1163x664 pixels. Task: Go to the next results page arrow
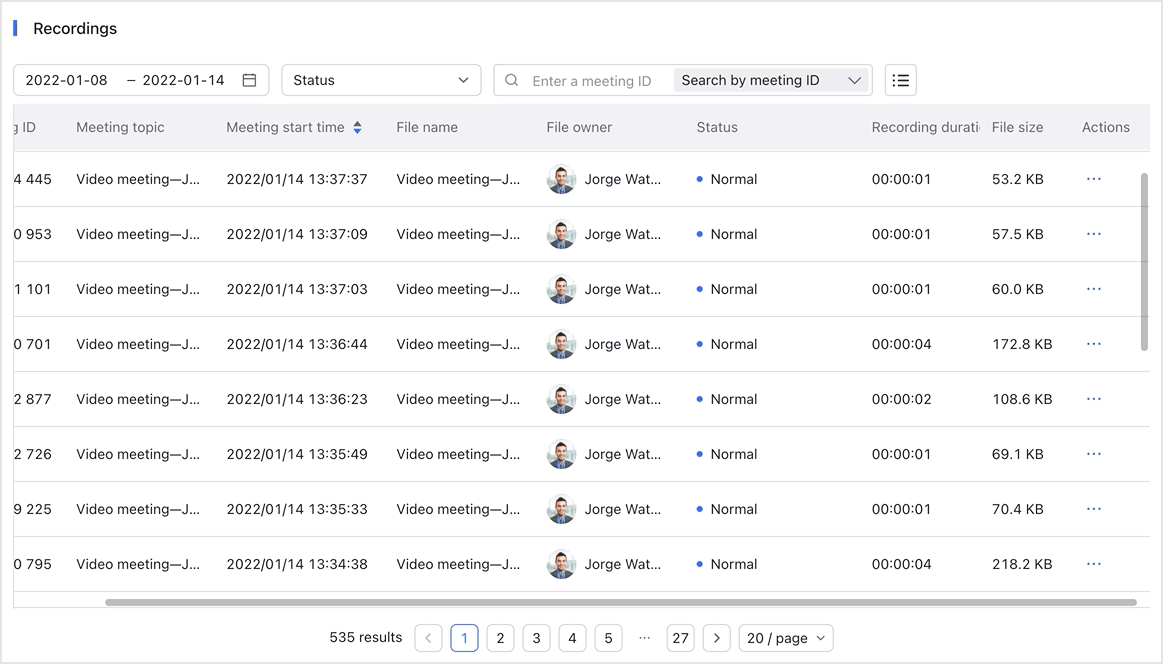[x=716, y=638]
